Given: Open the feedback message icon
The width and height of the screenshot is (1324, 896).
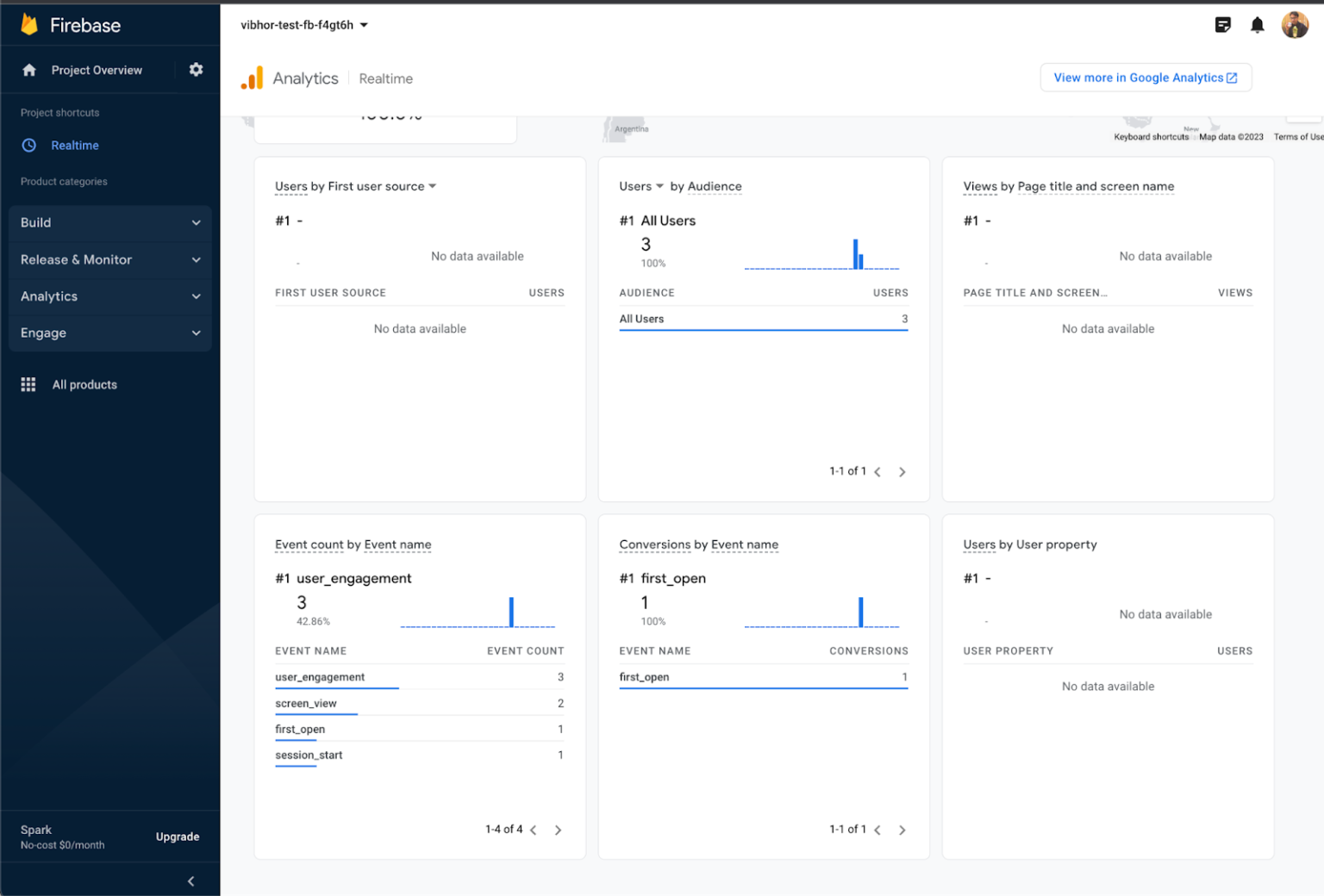Looking at the screenshot, I should pyautogui.click(x=1223, y=24).
